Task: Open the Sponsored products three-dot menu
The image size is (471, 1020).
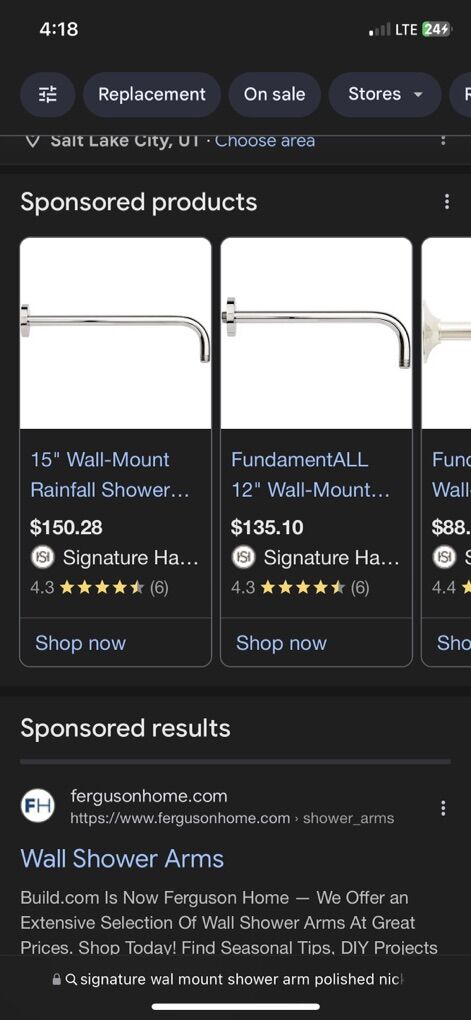Action: (446, 202)
